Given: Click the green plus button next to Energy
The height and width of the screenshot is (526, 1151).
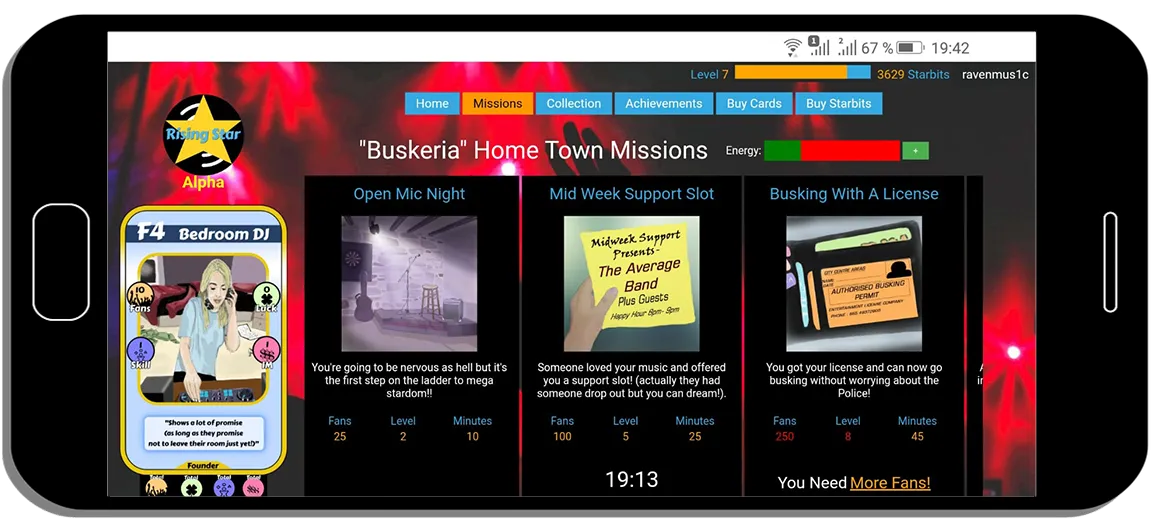Looking at the screenshot, I should point(915,151).
